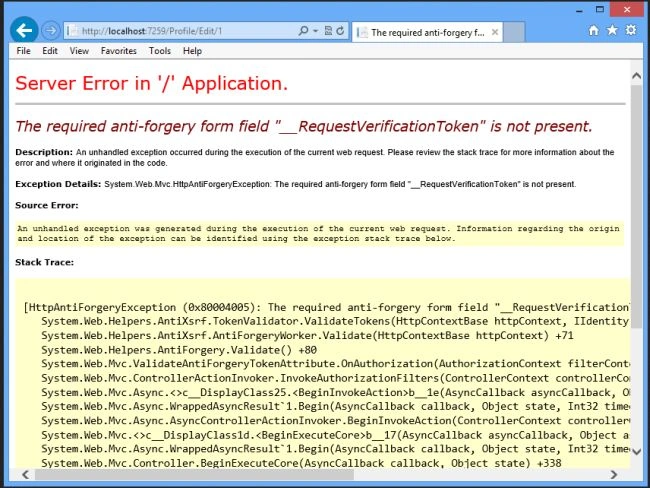The height and width of the screenshot is (488, 650).
Task: Click the 'DisplayClass1d.<BeginExecuteCore>b__17' line
Action: coord(335,435)
